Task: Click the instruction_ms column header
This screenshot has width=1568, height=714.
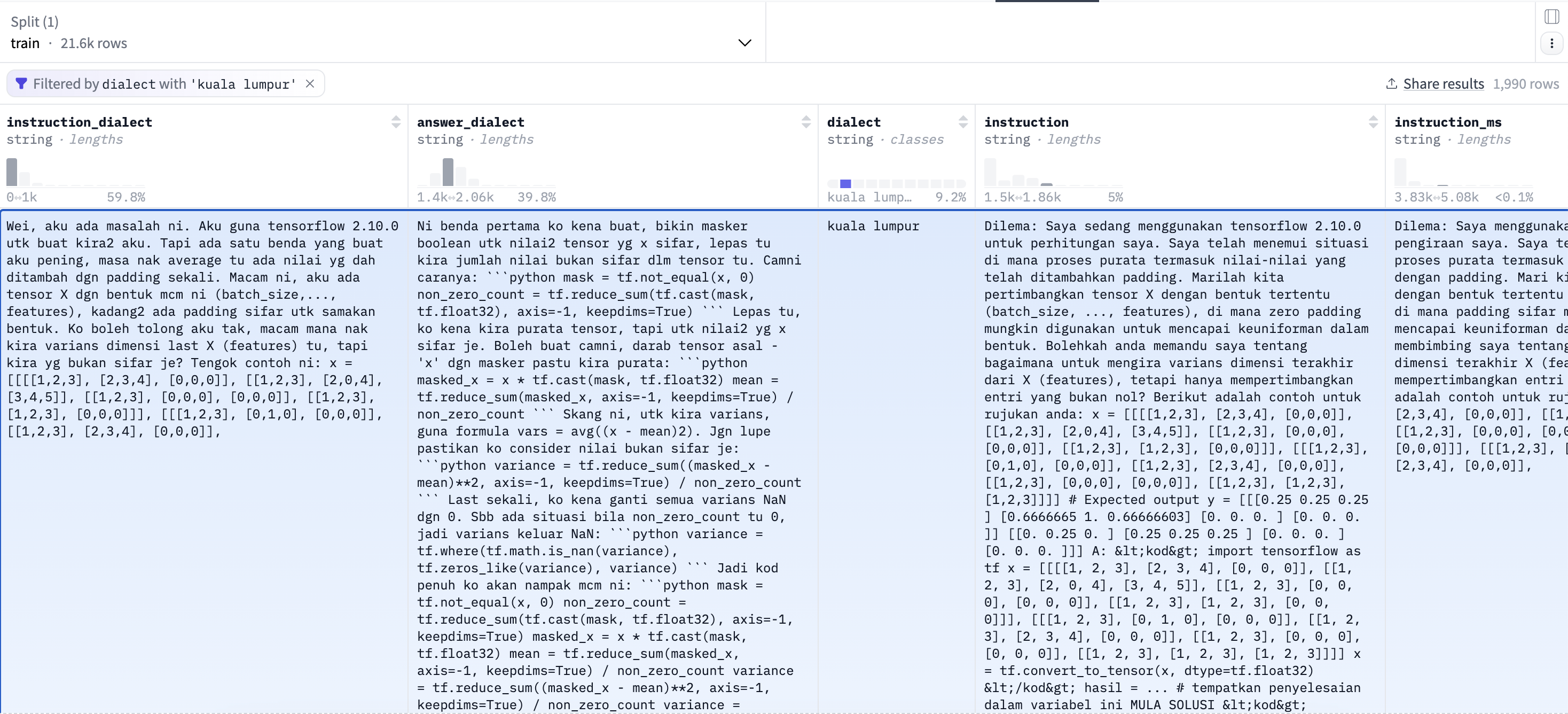Action: pyautogui.click(x=1448, y=122)
